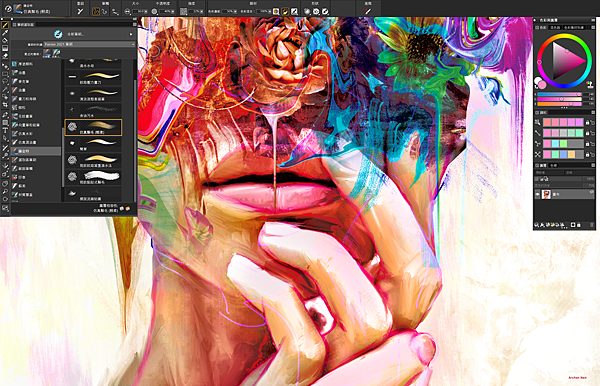Open the Color panel options menu

coord(593,28)
